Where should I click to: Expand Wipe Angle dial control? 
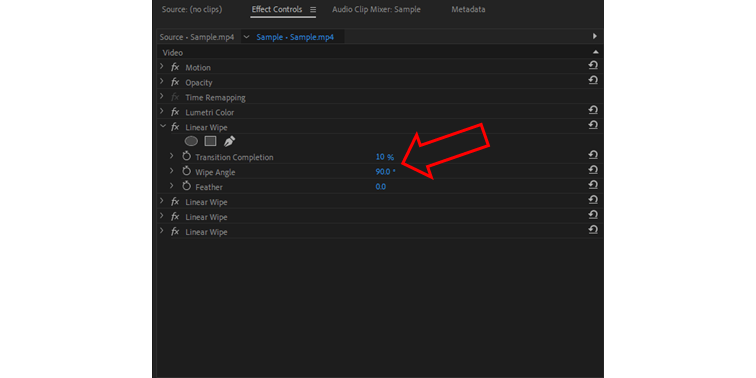(x=172, y=171)
